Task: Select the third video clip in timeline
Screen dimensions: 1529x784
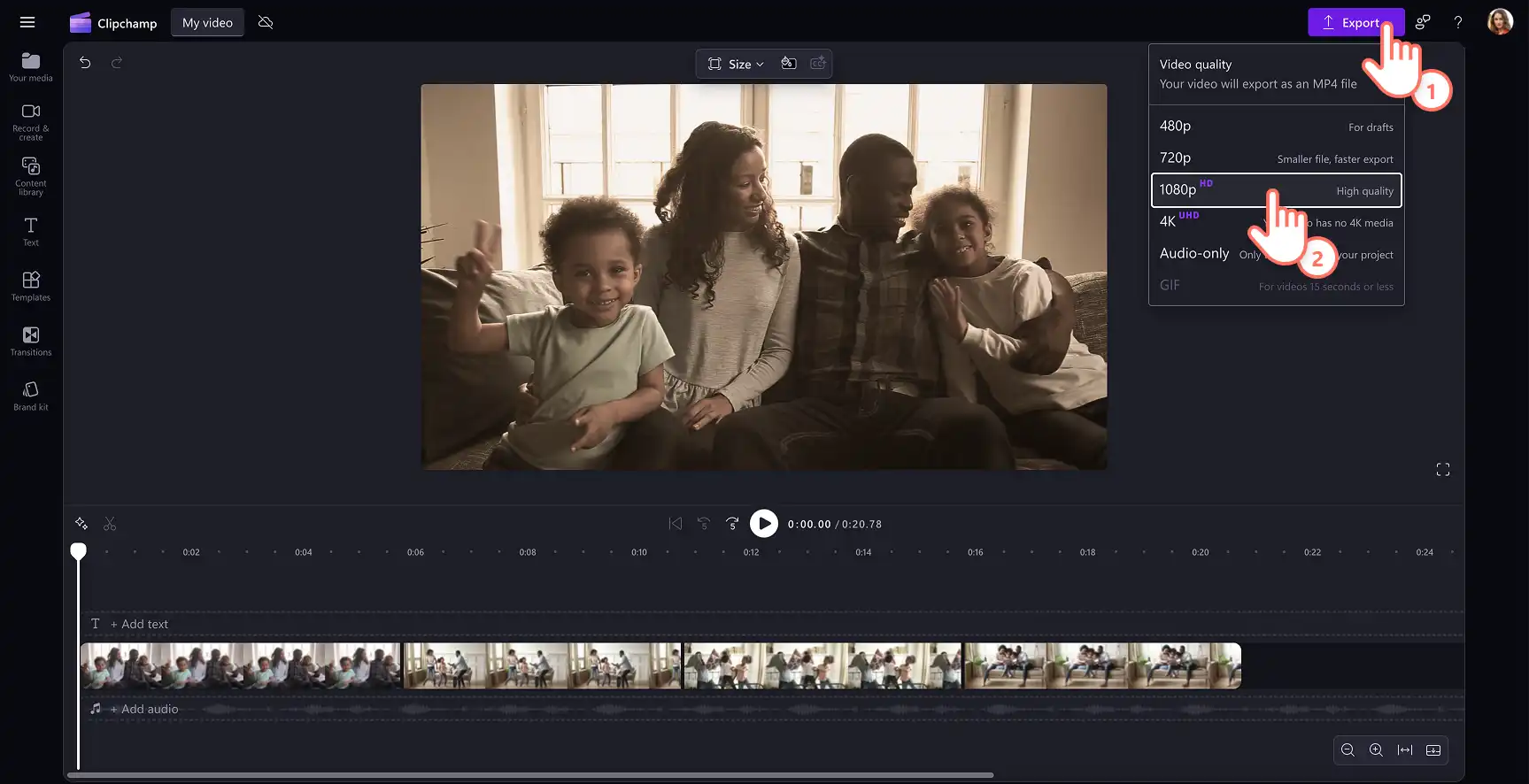Action: click(x=822, y=666)
